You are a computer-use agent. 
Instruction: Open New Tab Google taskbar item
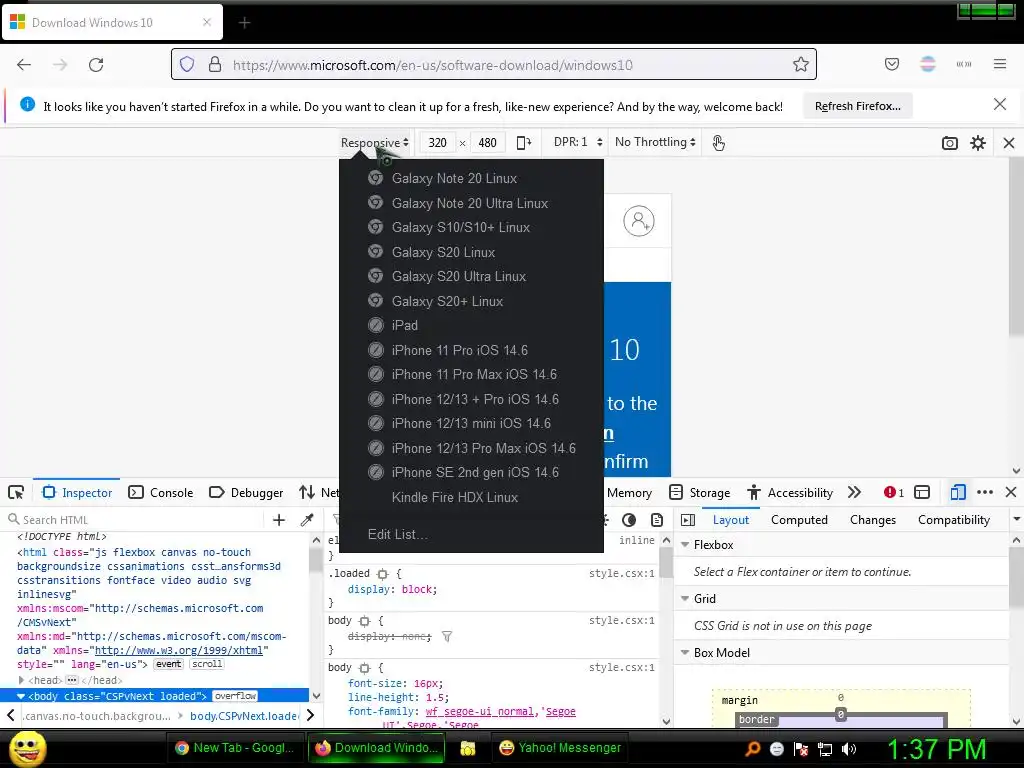point(236,748)
